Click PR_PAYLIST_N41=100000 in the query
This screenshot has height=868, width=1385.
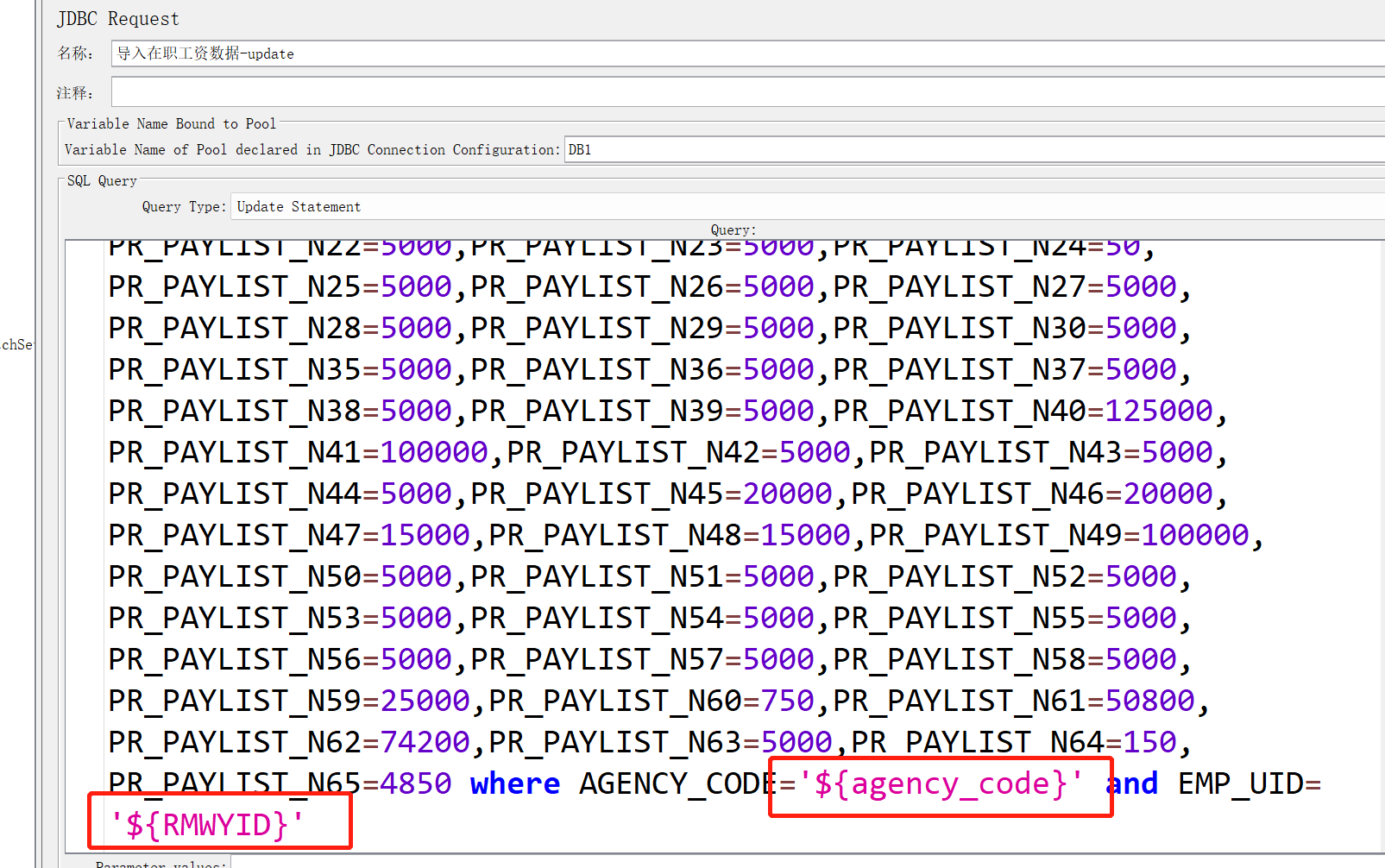(x=299, y=452)
